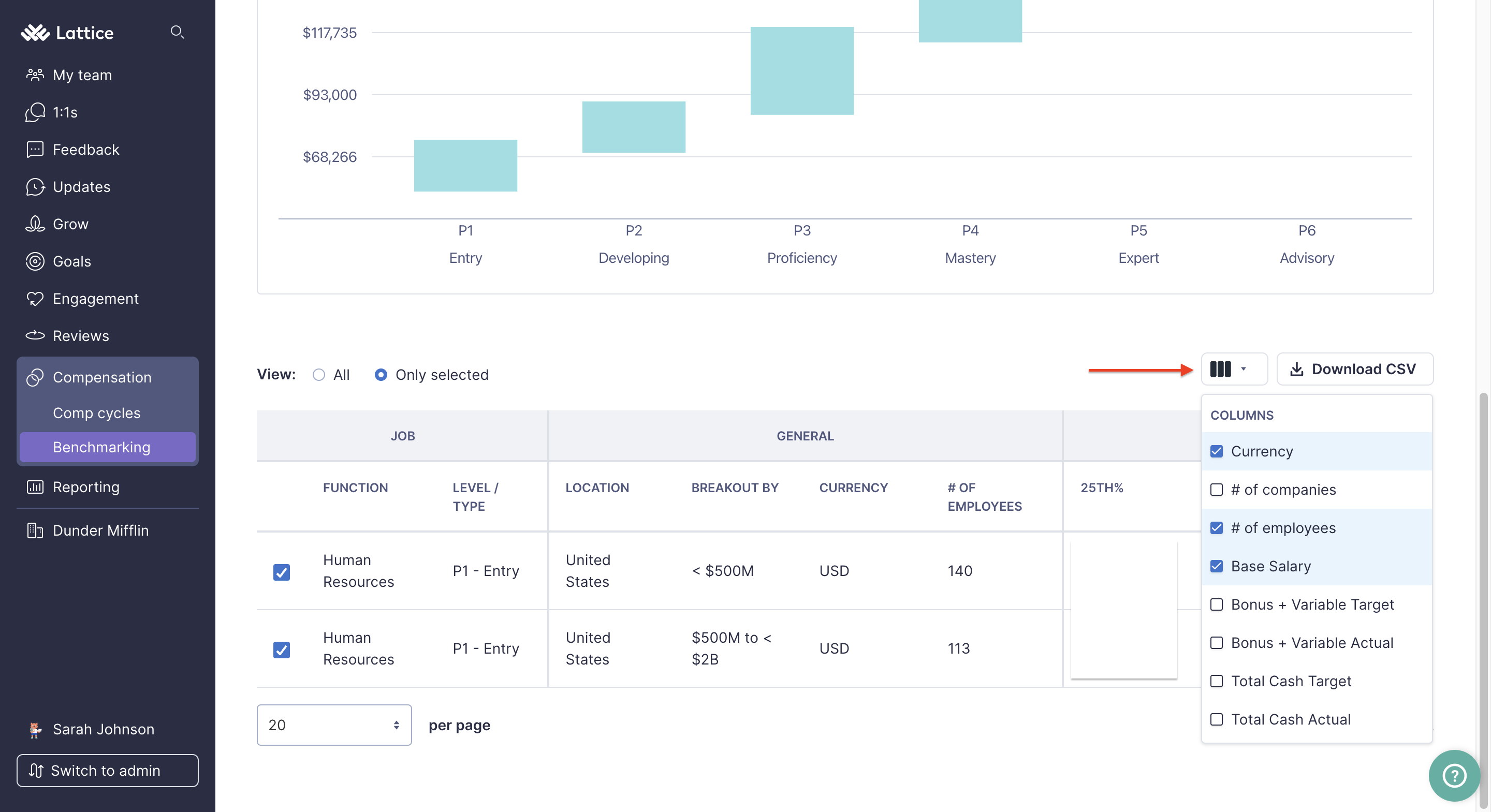
Task: Deselect the first Human Resources row checkbox
Action: click(x=281, y=572)
